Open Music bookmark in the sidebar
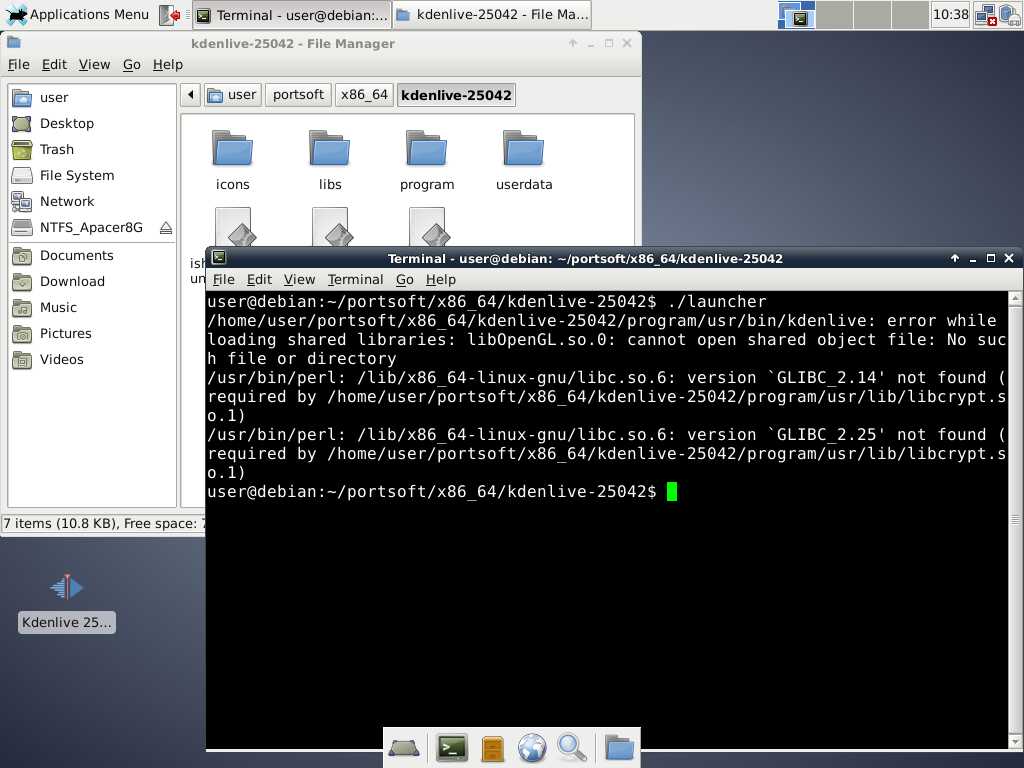 [92, 308]
